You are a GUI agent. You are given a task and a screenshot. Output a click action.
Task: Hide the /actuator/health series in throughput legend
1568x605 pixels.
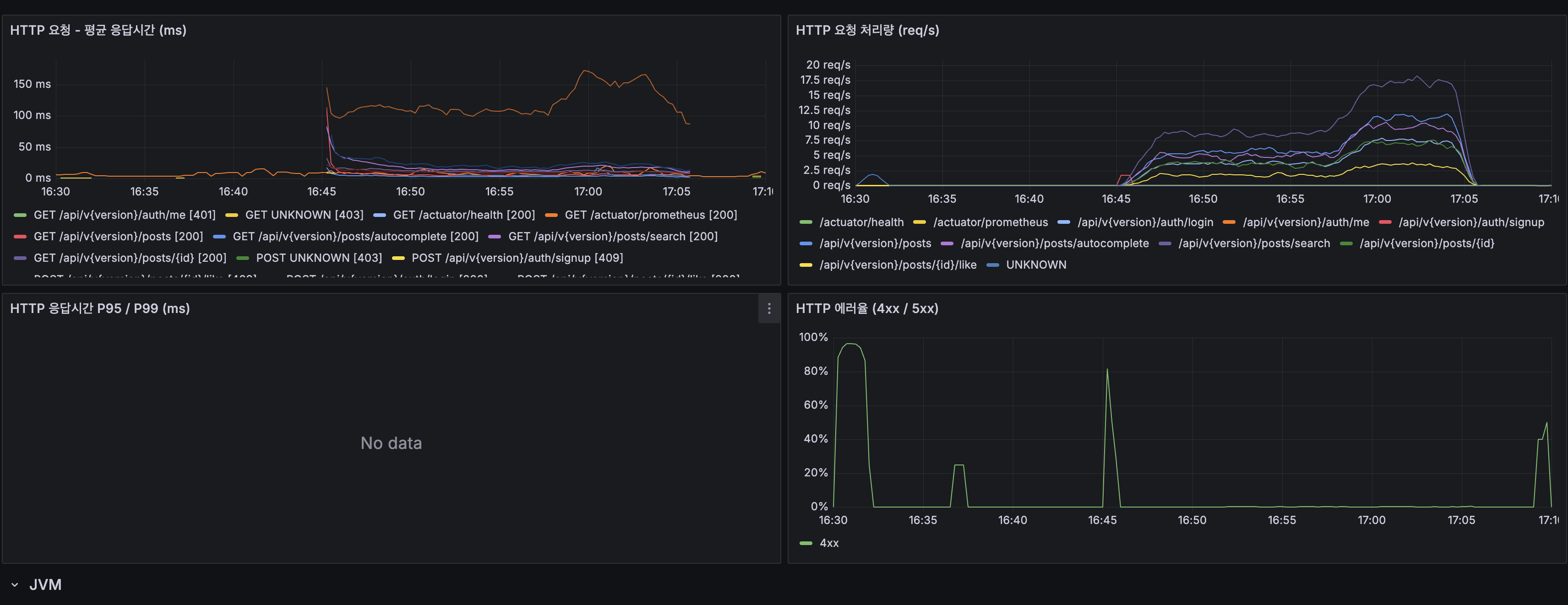click(861, 222)
